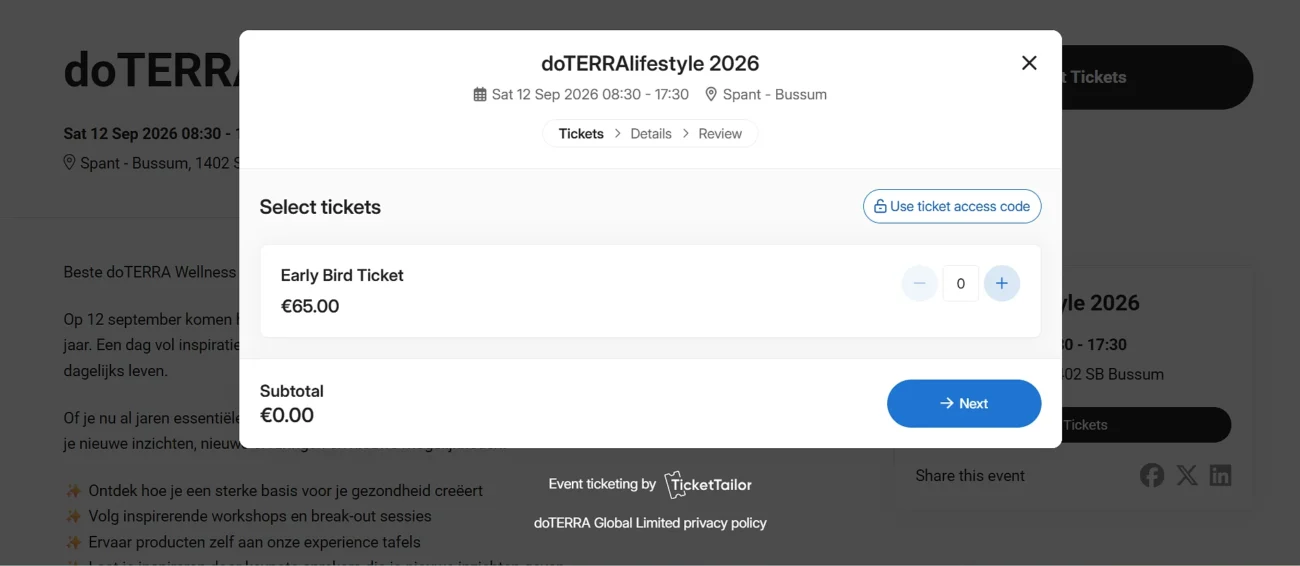The image size is (1300, 566).
Task: Click the Select tickets heading
Action: [x=320, y=207]
